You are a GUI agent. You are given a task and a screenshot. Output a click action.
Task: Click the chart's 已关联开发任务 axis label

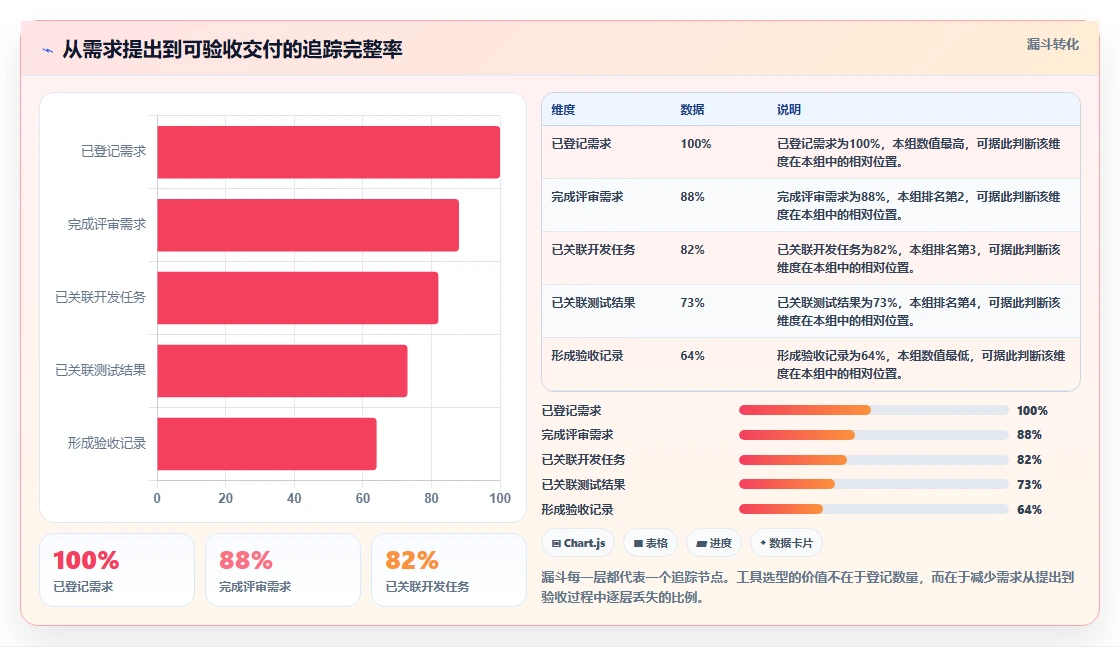100,297
